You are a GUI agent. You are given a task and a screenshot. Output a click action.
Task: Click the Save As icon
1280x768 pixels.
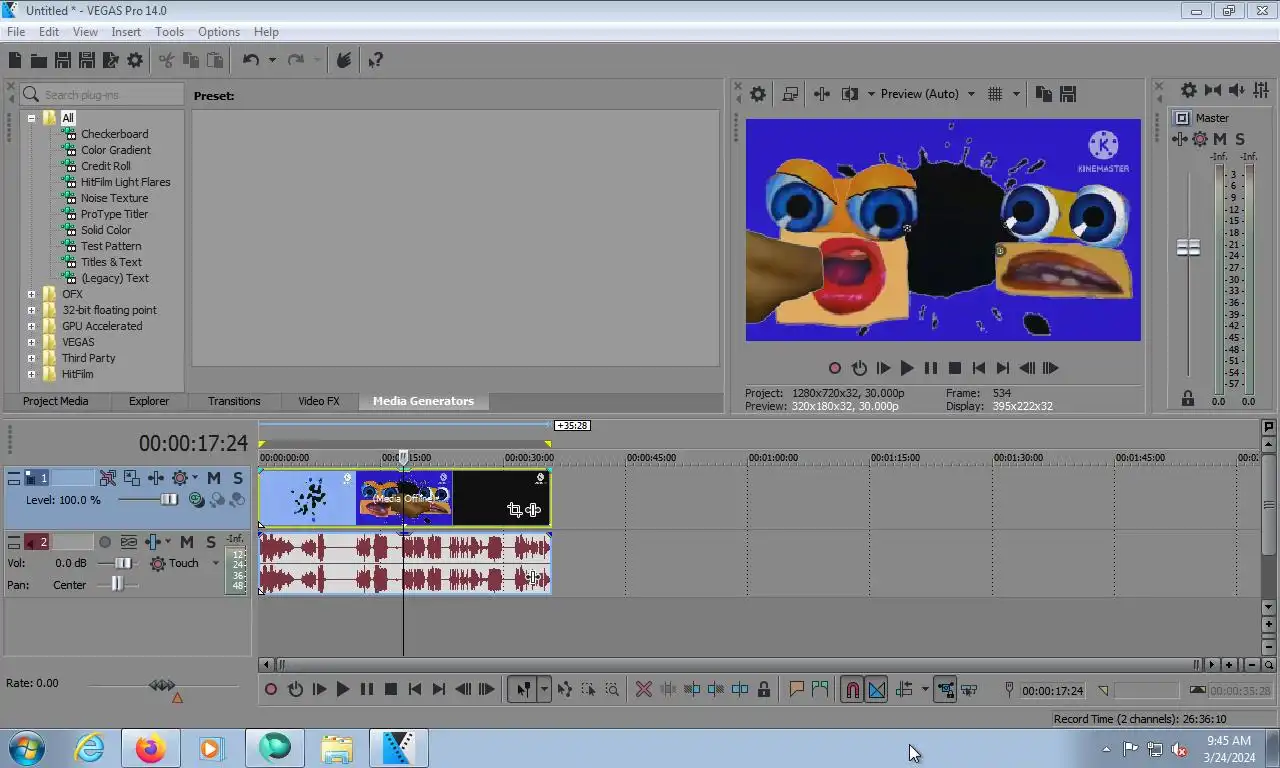tap(86, 61)
